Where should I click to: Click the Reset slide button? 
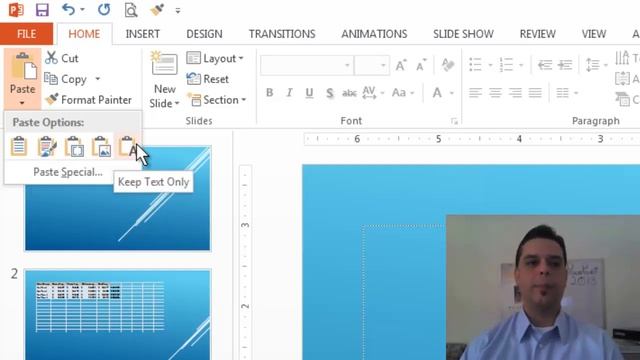point(208,79)
